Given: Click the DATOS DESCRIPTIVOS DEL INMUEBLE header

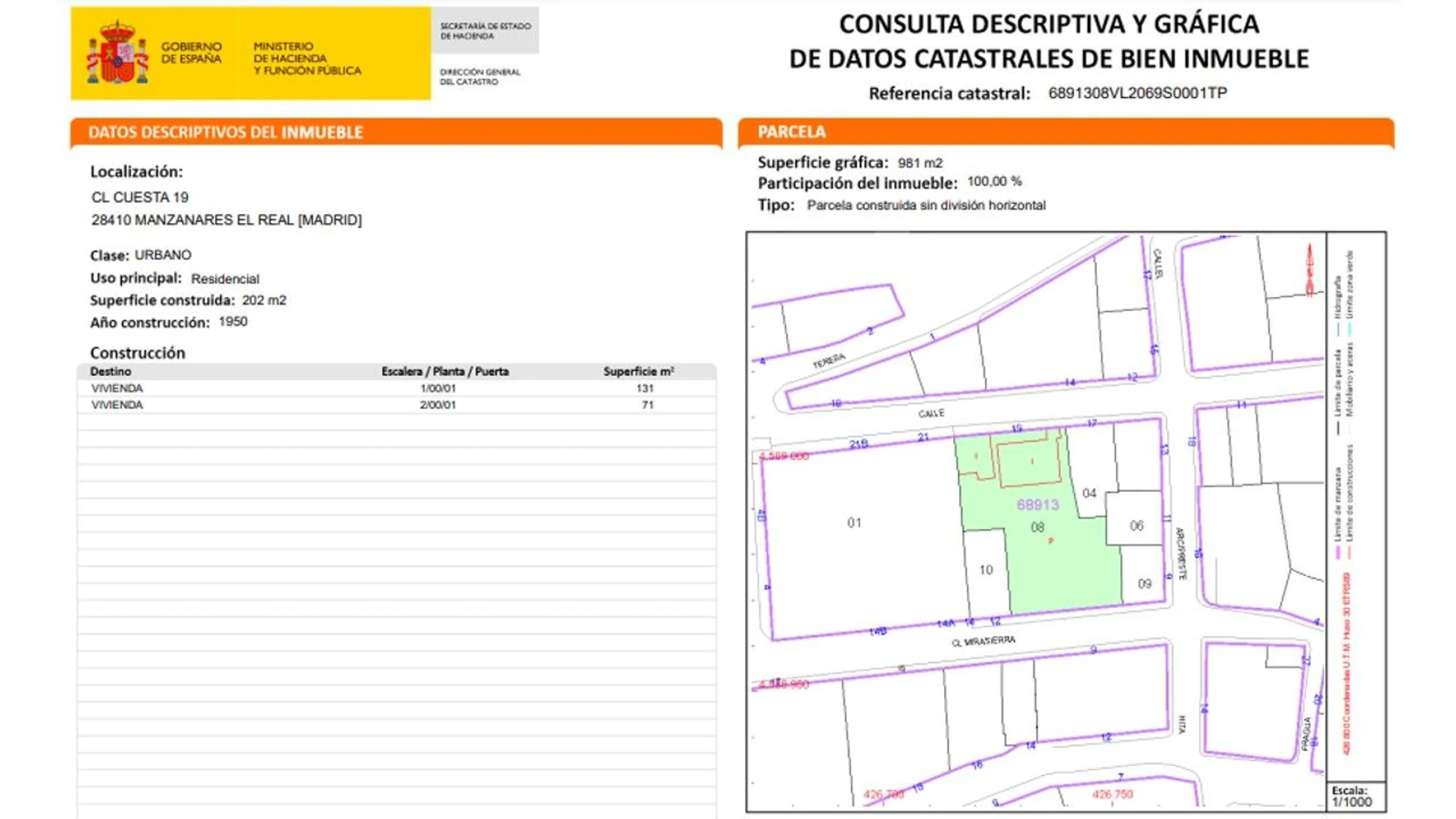Looking at the screenshot, I should point(225,132).
